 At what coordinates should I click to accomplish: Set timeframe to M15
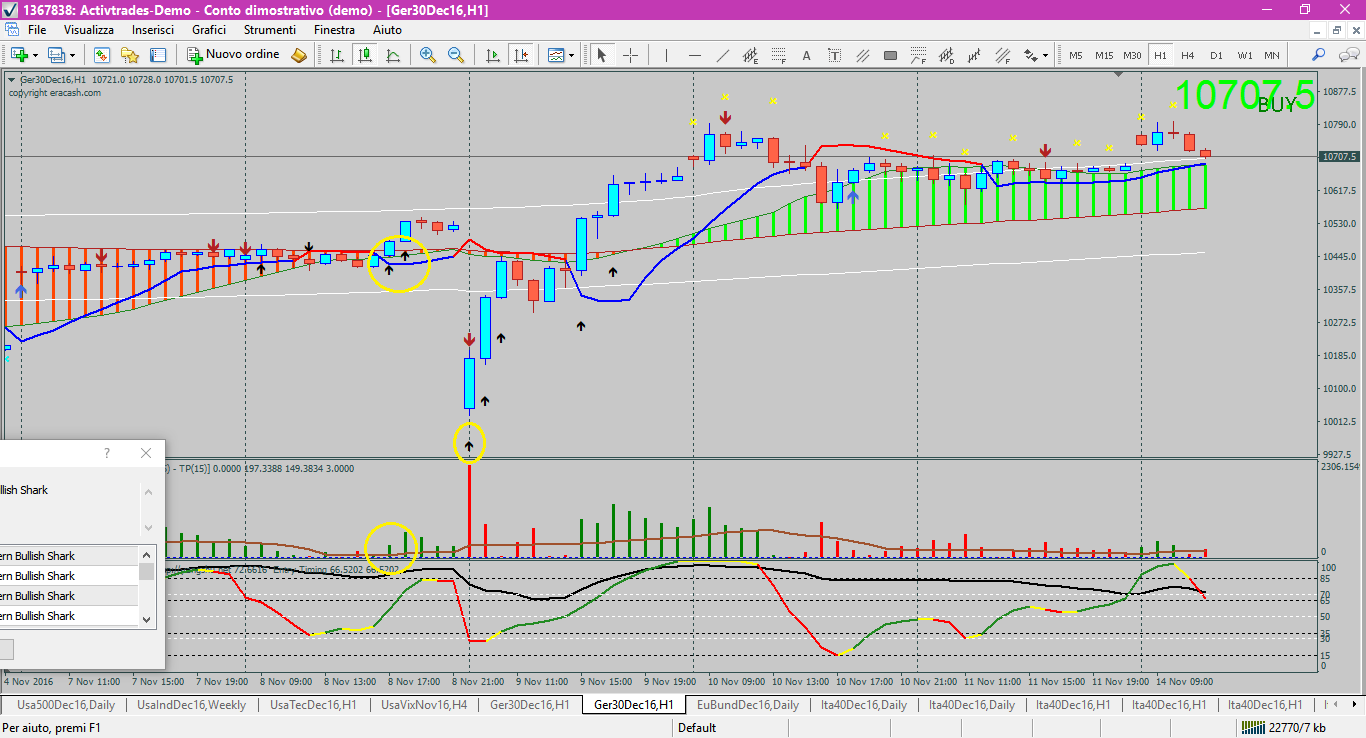pyautogui.click(x=1104, y=55)
